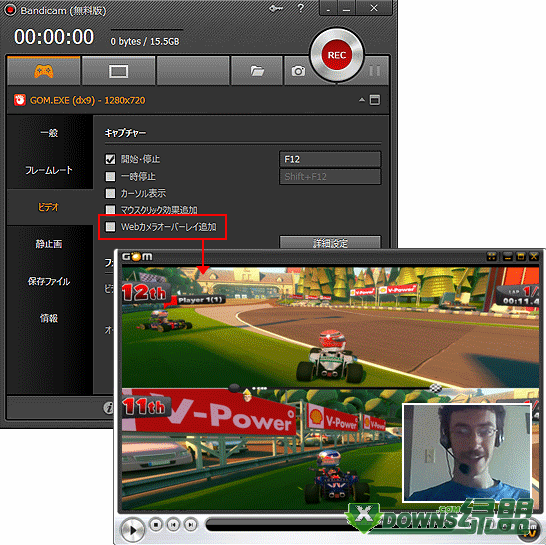
Task: Toggle GOM player fullscreen icon
Action: tap(492, 257)
